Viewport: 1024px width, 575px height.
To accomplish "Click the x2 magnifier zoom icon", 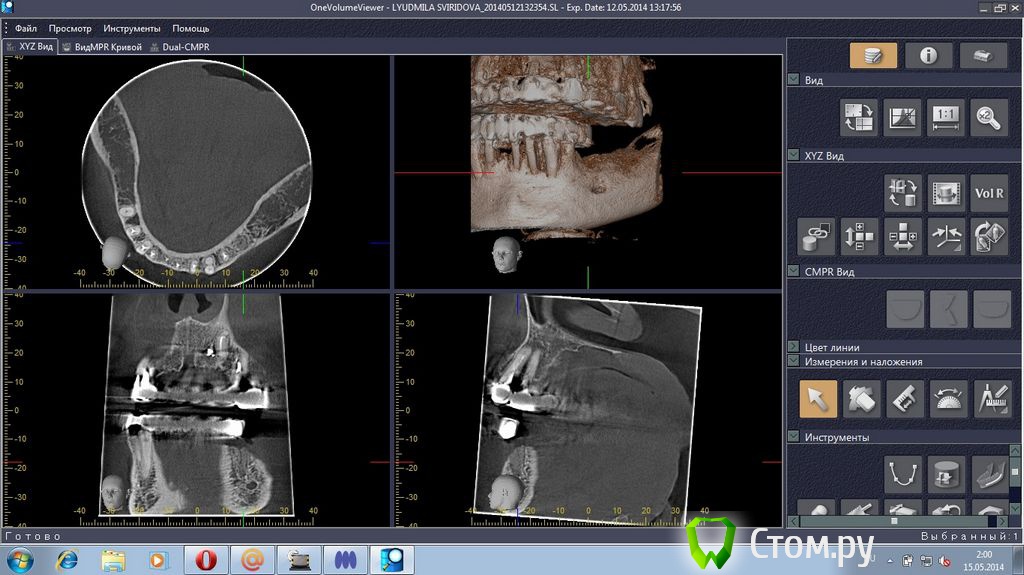I will pyautogui.click(x=989, y=117).
